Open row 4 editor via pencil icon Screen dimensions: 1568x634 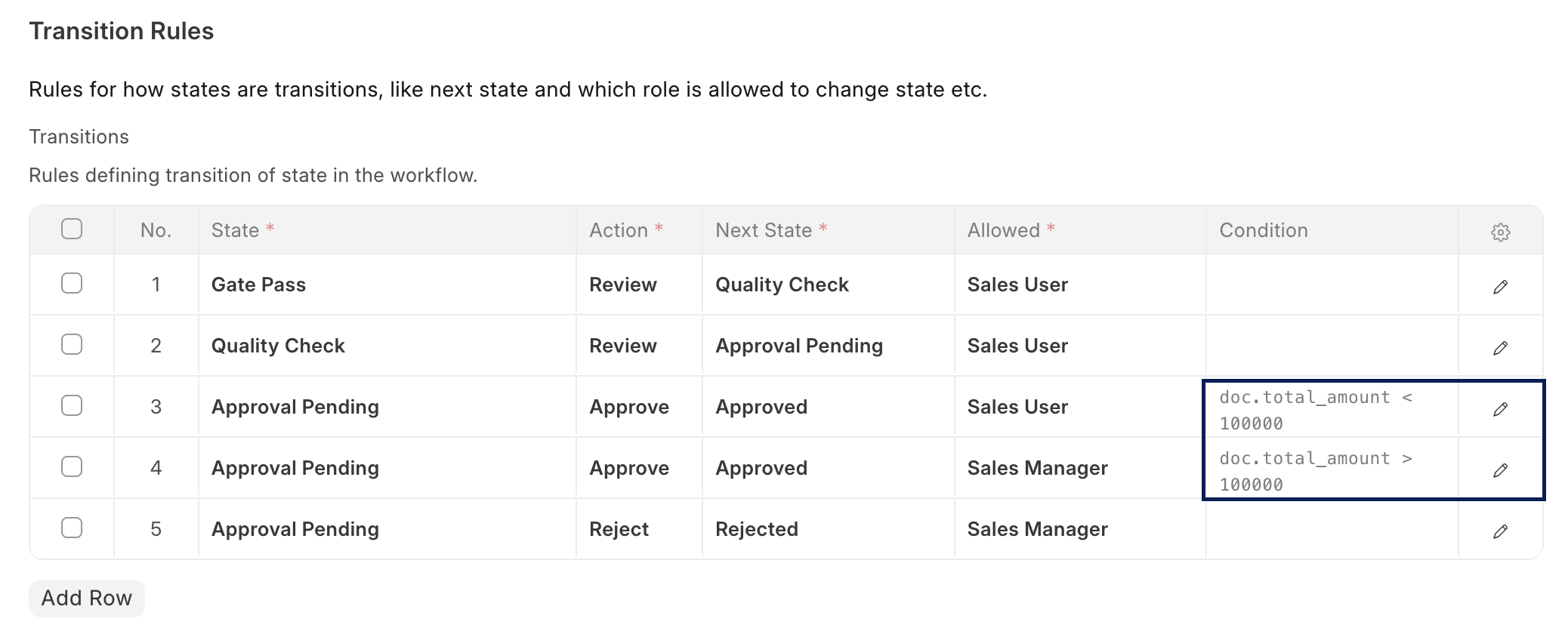coord(1500,470)
